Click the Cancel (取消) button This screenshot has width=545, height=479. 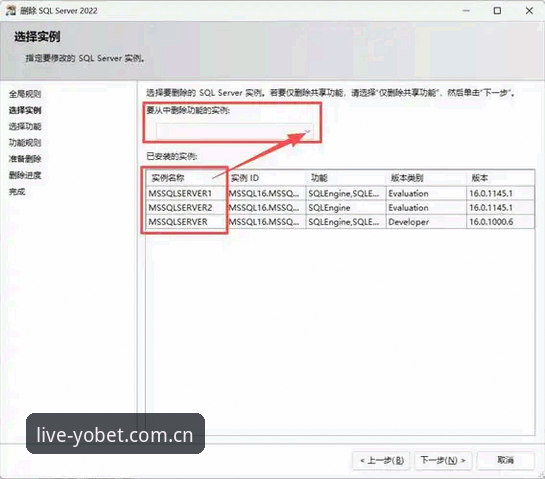(x=505, y=460)
